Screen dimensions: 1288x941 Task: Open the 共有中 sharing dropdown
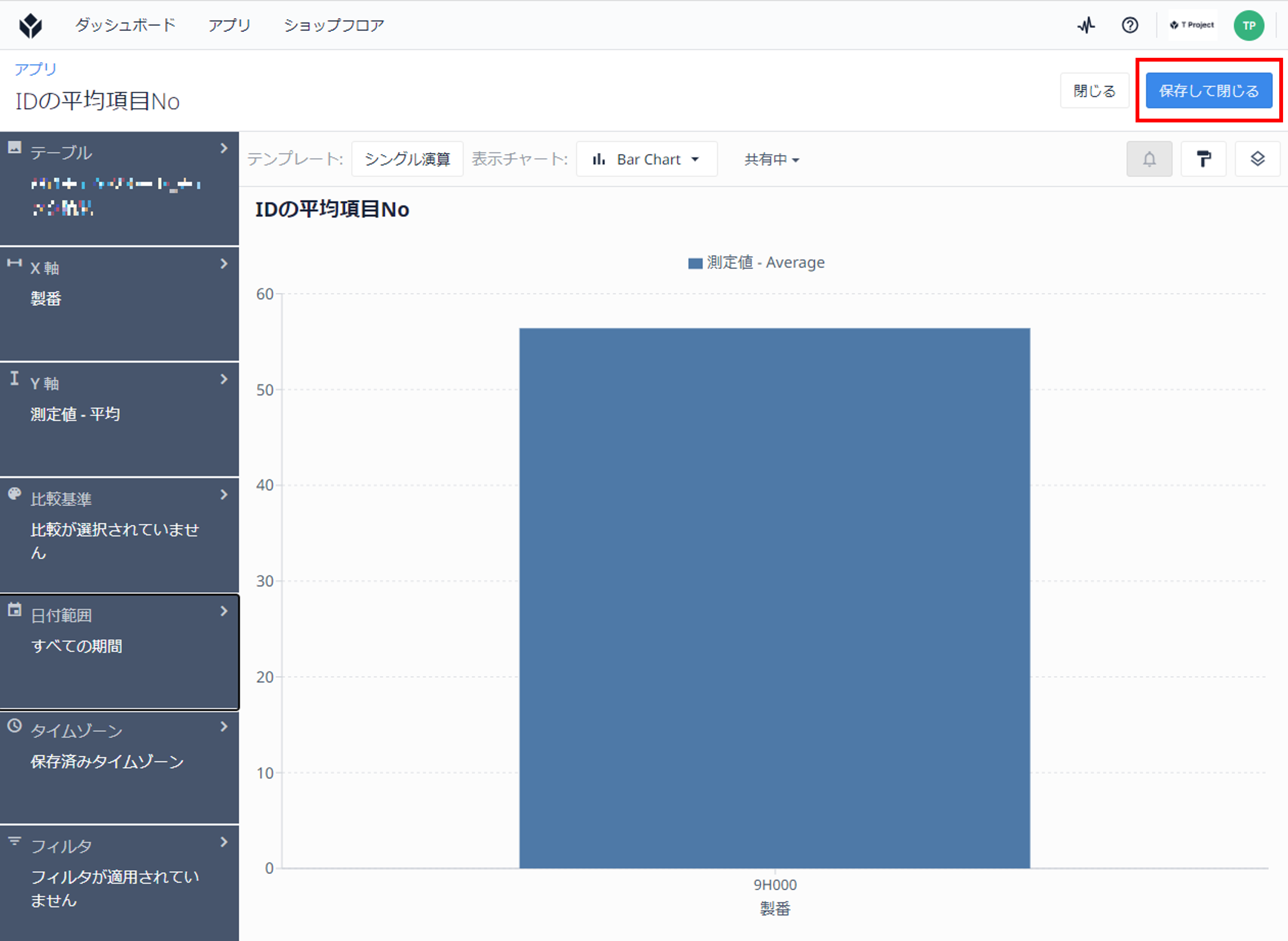[x=772, y=159]
